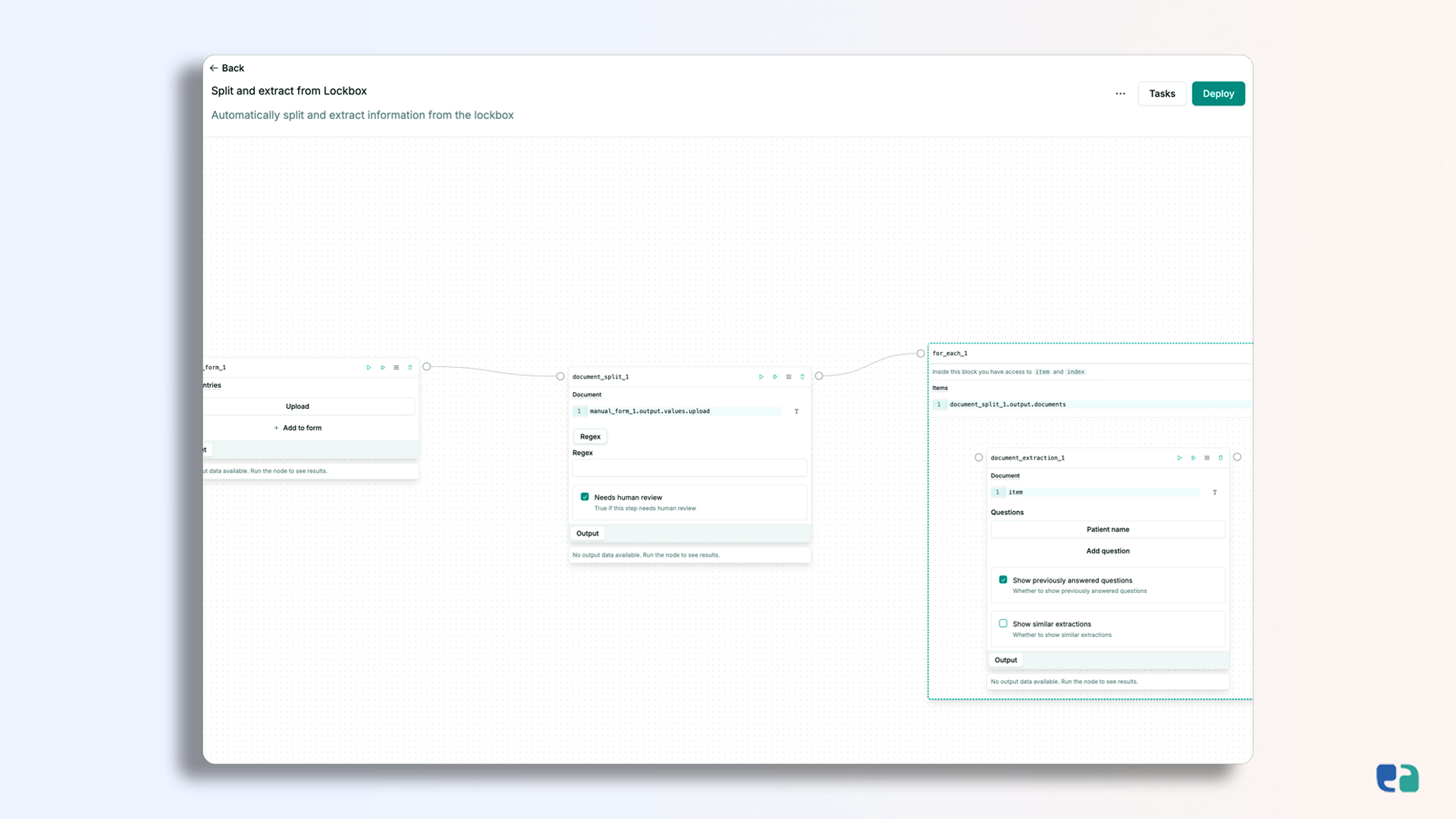This screenshot has height=819, width=1456.
Task: Open the Tasks view
Action: 1162,94
